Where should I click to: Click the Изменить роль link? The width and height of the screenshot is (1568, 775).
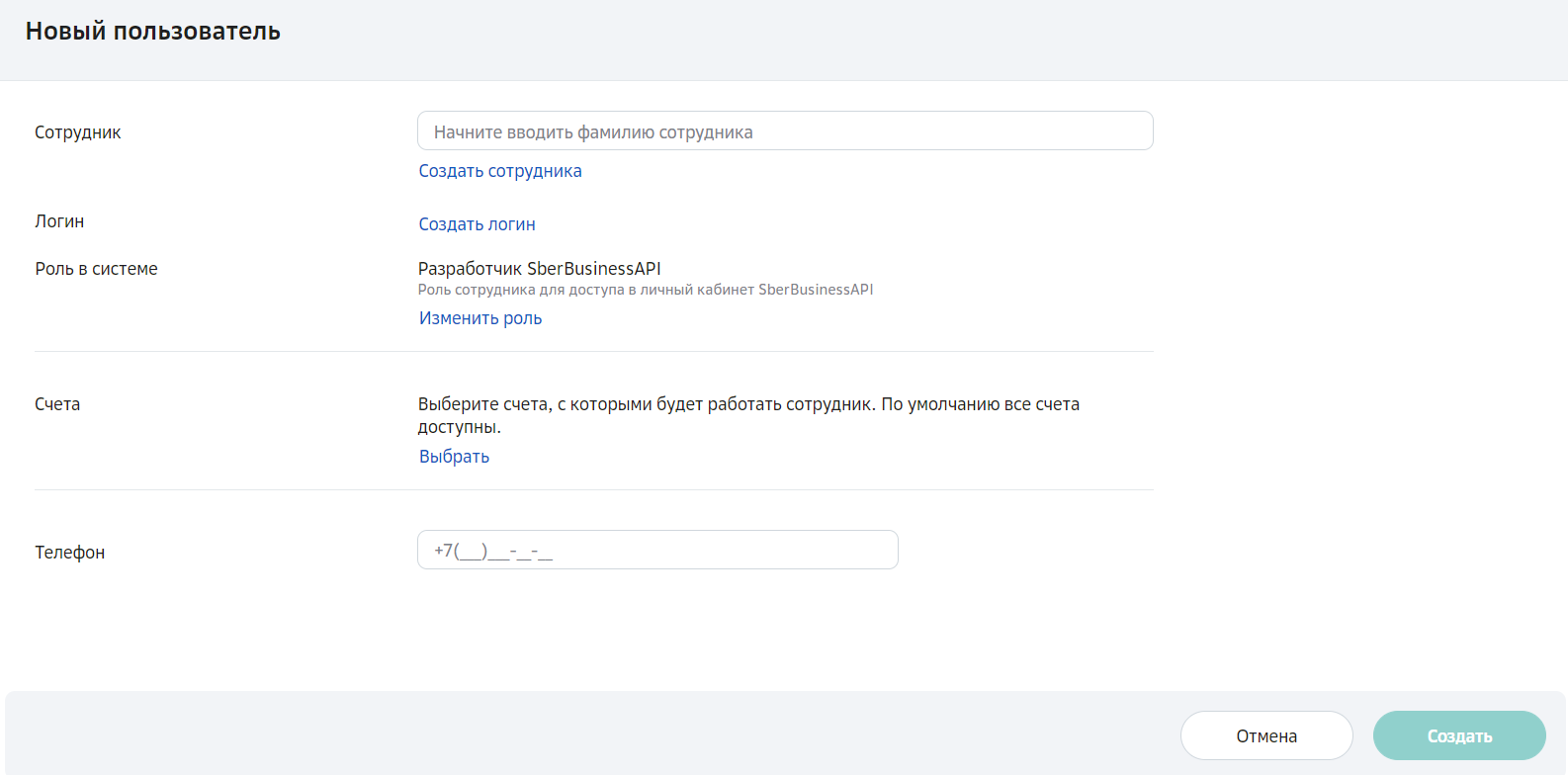pyautogui.click(x=480, y=318)
